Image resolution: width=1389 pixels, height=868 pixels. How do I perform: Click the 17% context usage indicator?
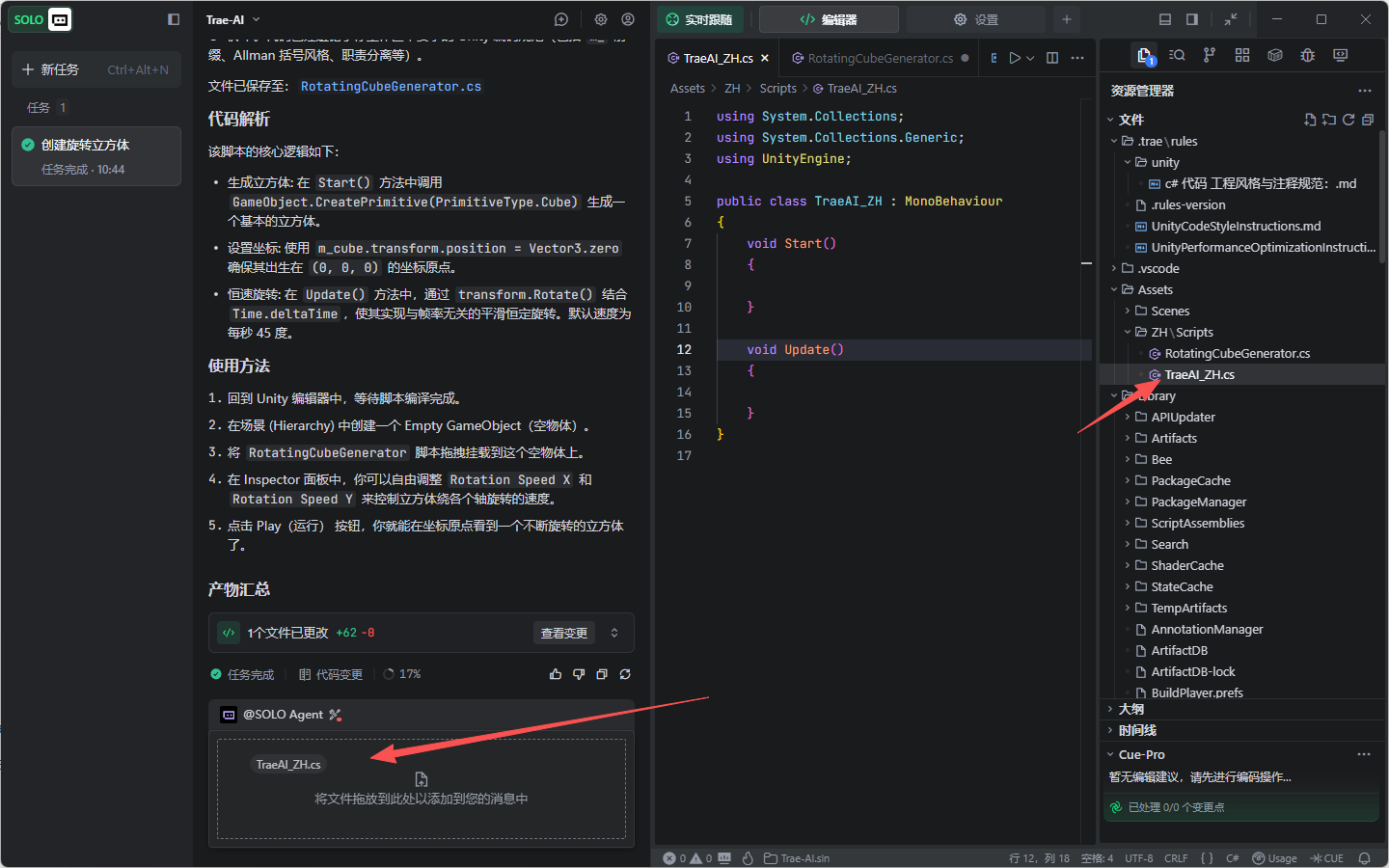(x=402, y=674)
